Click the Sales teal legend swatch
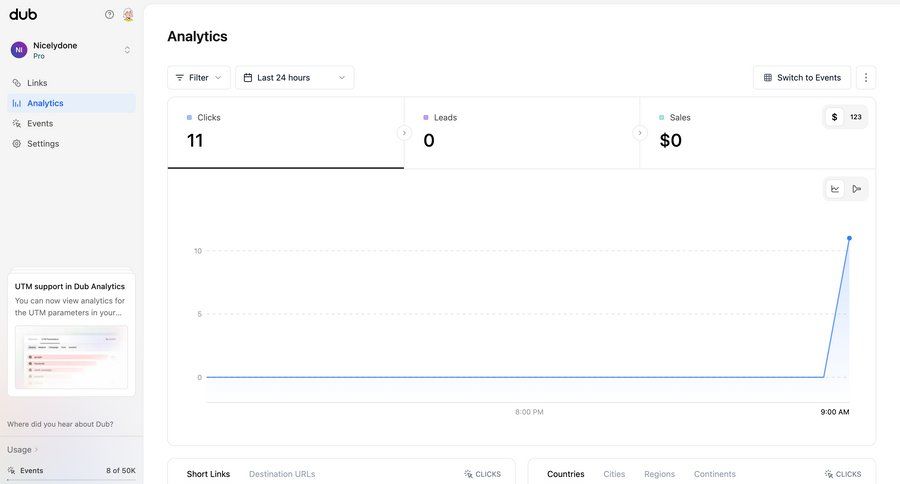The width and height of the screenshot is (900, 484). (x=662, y=117)
